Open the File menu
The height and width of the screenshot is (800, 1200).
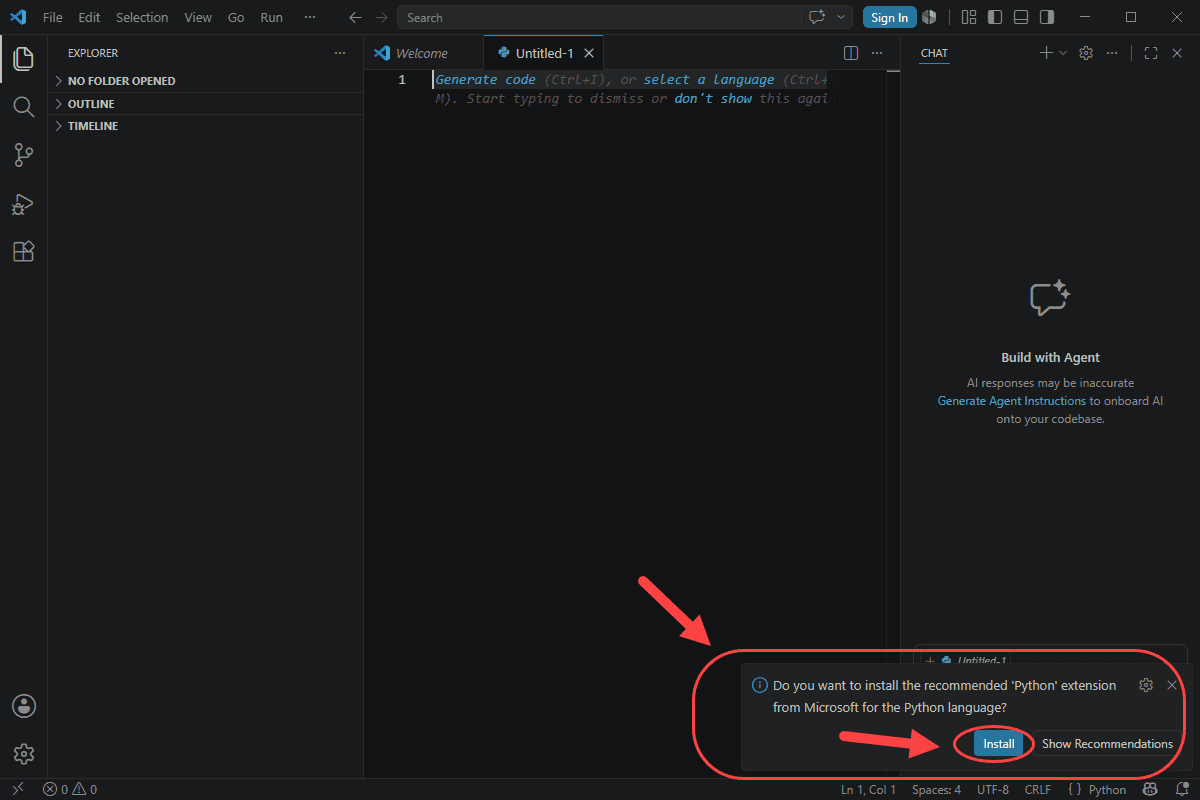pyautogui.click(x=53, y=17)
